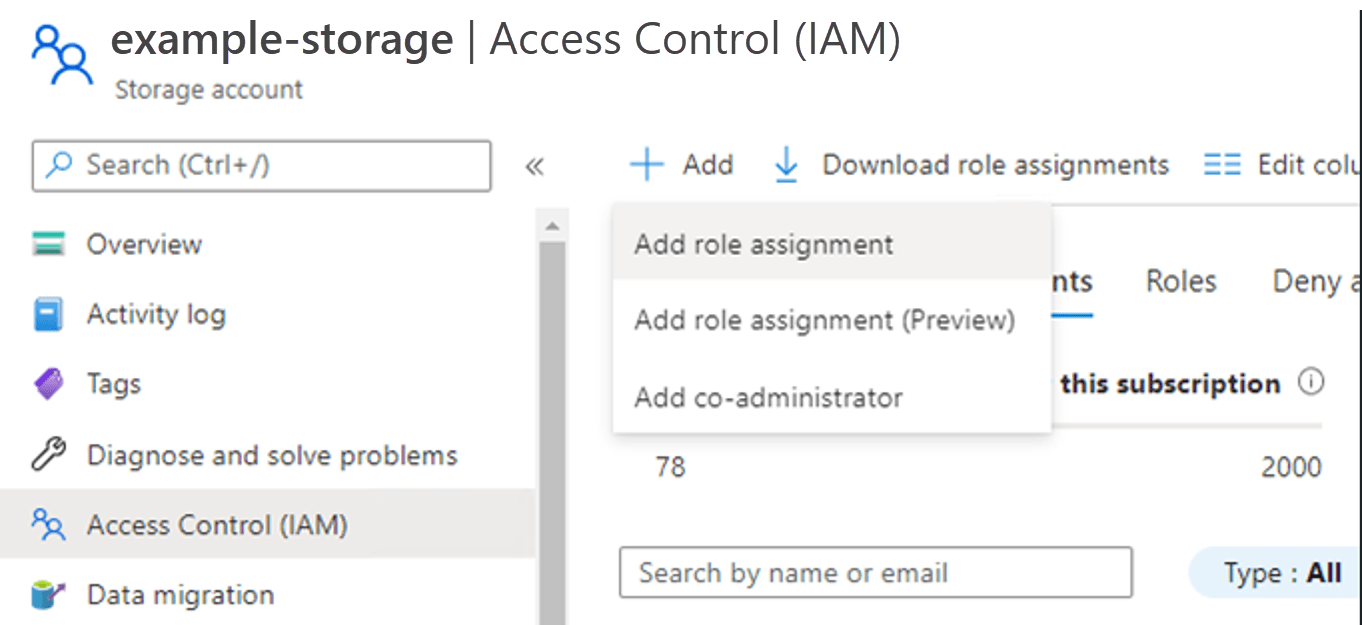Select Add role assignment from the menu
The image size is (1362, 625).
click(x=763, y=243)
